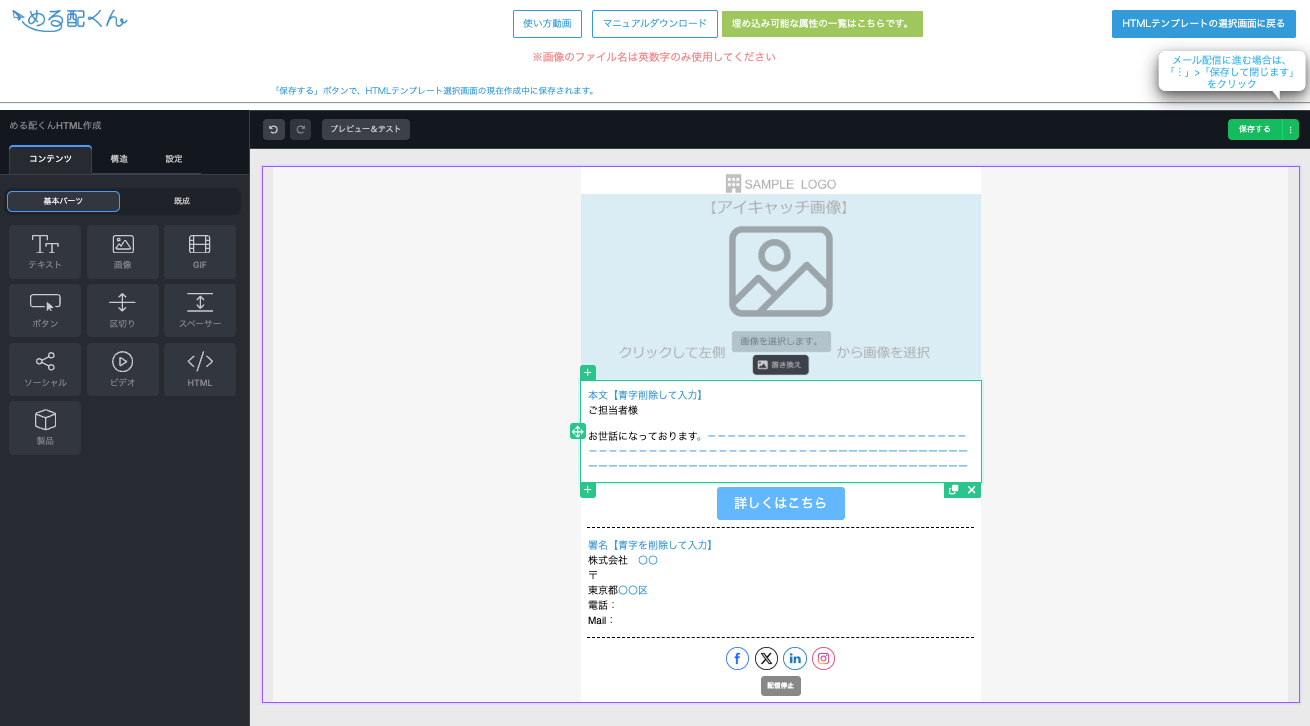This screenshot has height=726, width=1310.
Task: Expand the save options next to 保存する
Action: 1290,129
